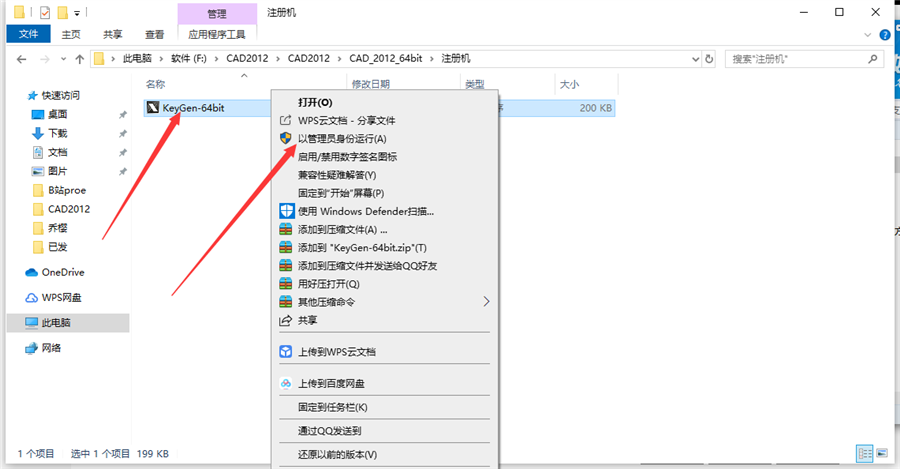The width and height of the screenshot is (900, 469).
Task: Click CAD_2012_64bit in address path
Action: [x=386, y=59]
